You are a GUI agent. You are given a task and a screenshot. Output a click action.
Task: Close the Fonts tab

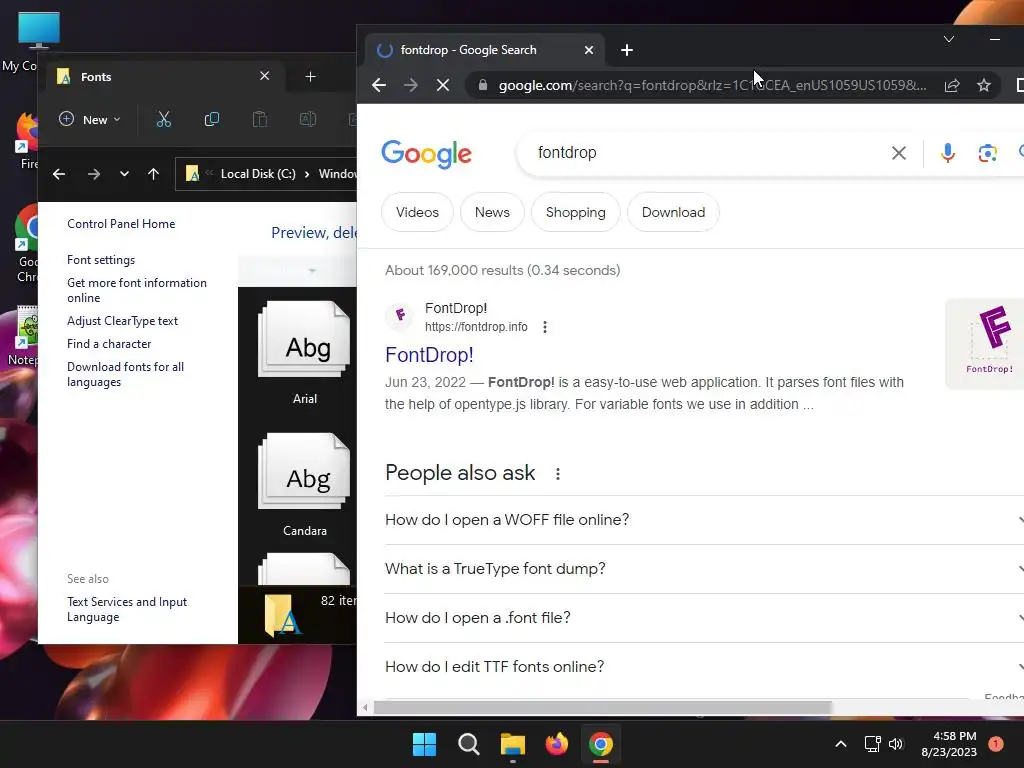pyautogui.click(x=264, y=76)
